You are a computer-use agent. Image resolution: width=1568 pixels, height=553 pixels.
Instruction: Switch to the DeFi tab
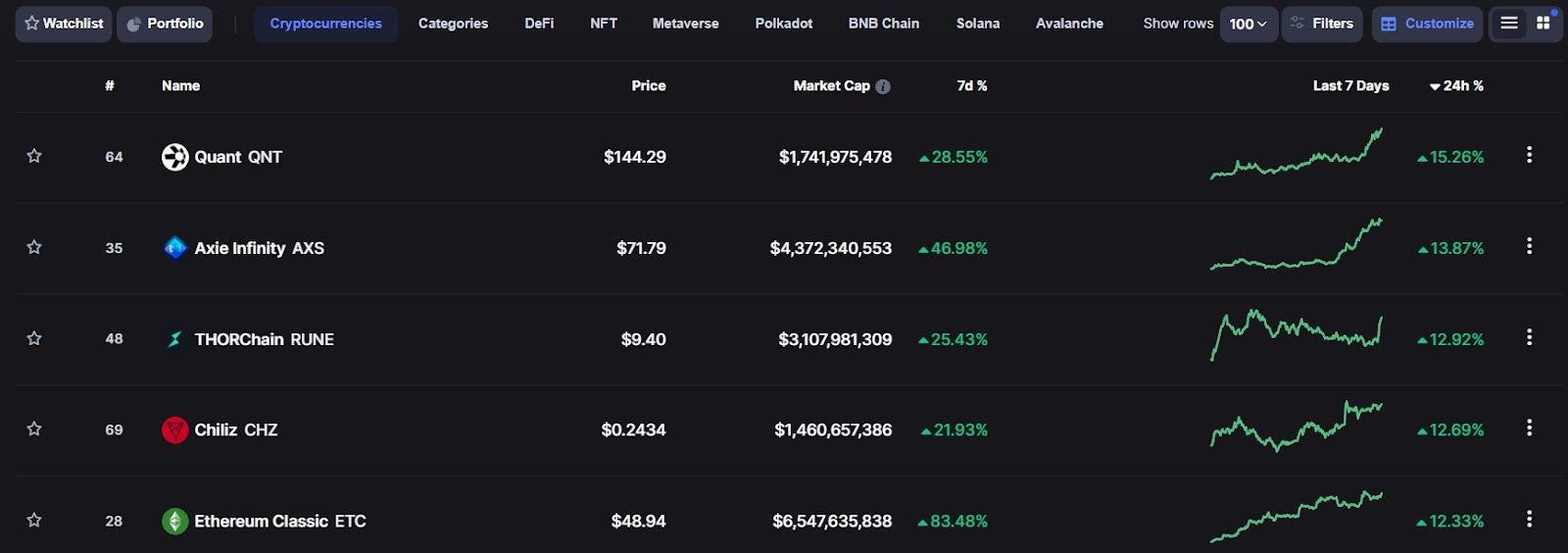click(x=539, y=24)
